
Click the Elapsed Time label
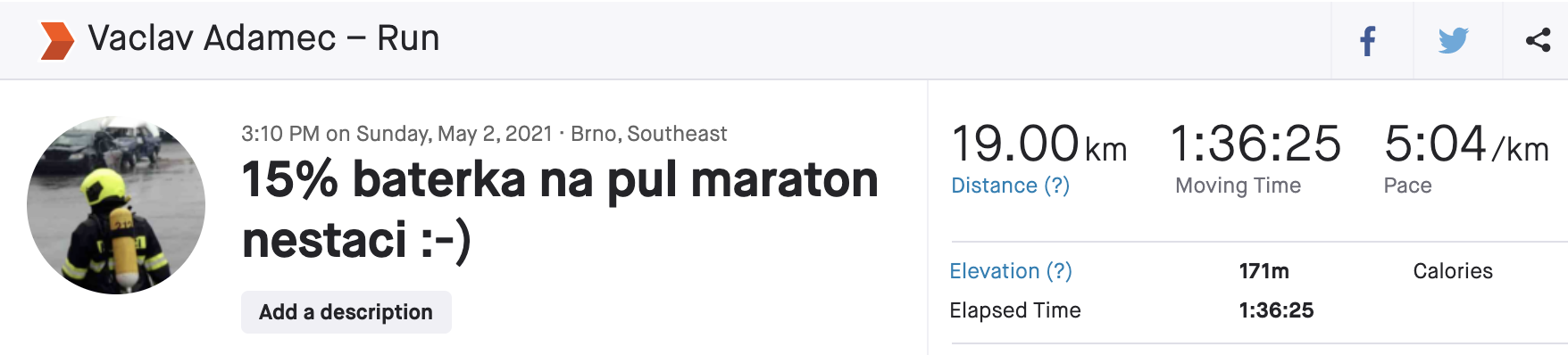pos(1015,310)
